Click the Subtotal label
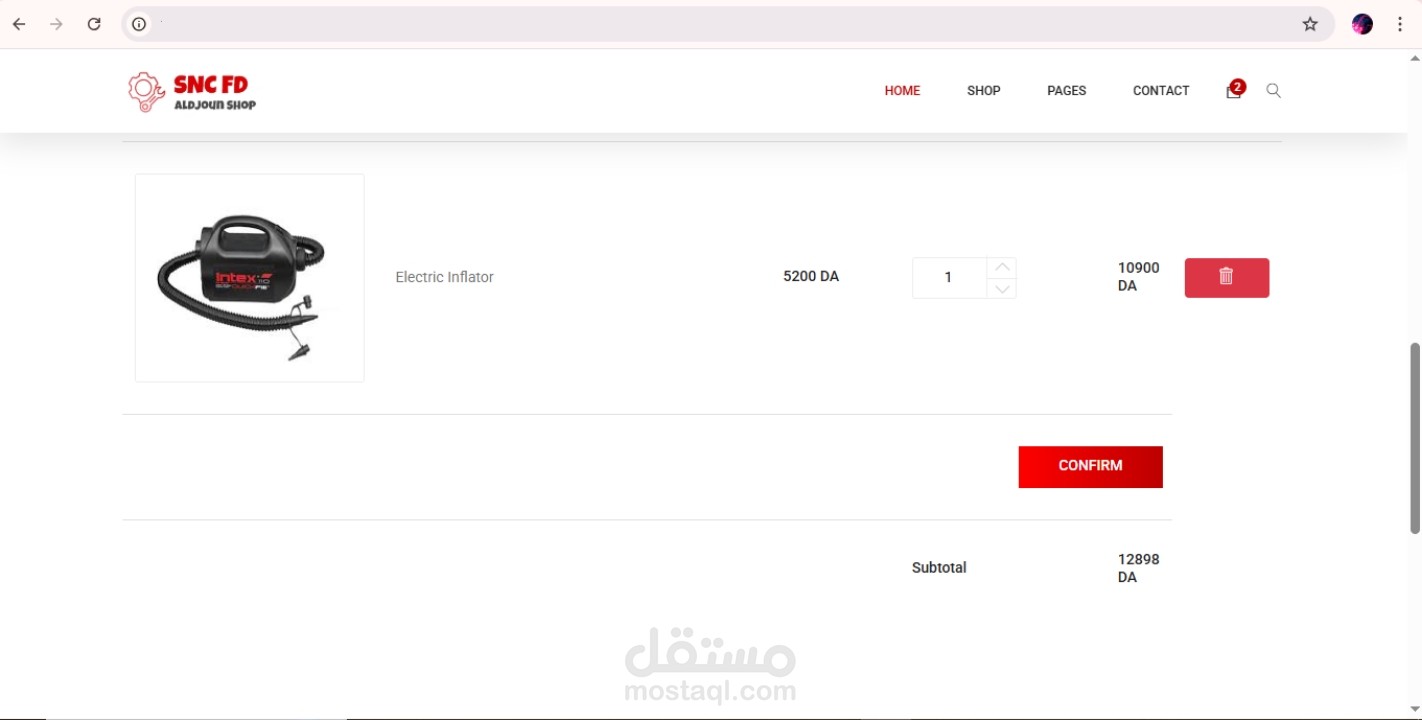The width and height of the screenshot is (1422, 720). point(939,568)
